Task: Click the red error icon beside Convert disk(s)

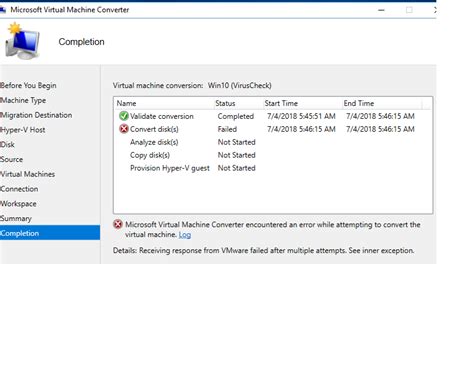Action: click(124, 129)
